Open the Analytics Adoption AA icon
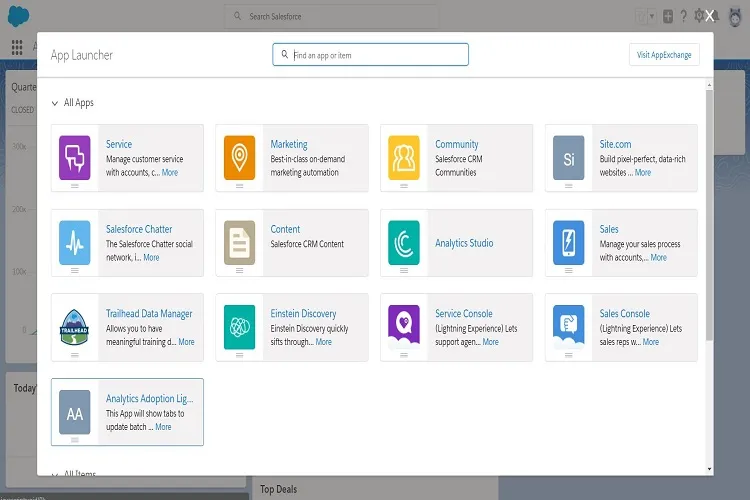This screenshot has width=750, height=500. (x=75, y=412)
